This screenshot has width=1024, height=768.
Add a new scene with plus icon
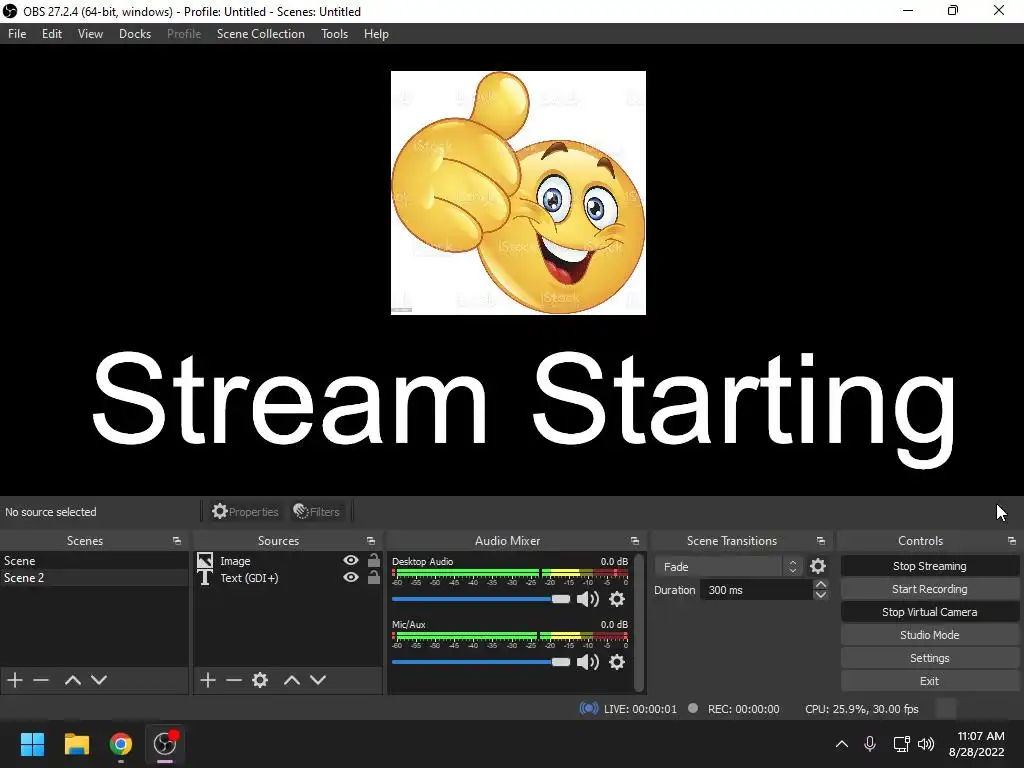(x=15, y=680)
